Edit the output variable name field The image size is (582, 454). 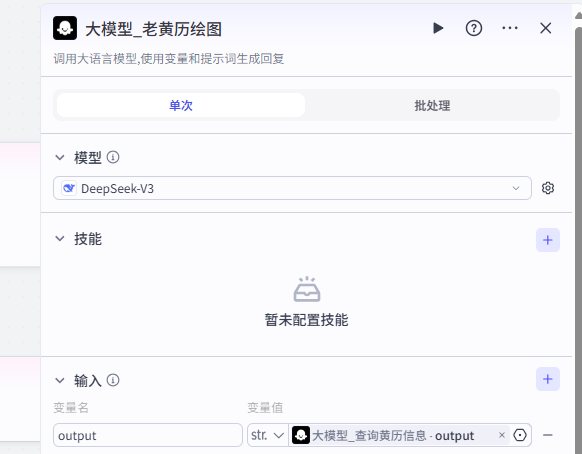(148, 435)
